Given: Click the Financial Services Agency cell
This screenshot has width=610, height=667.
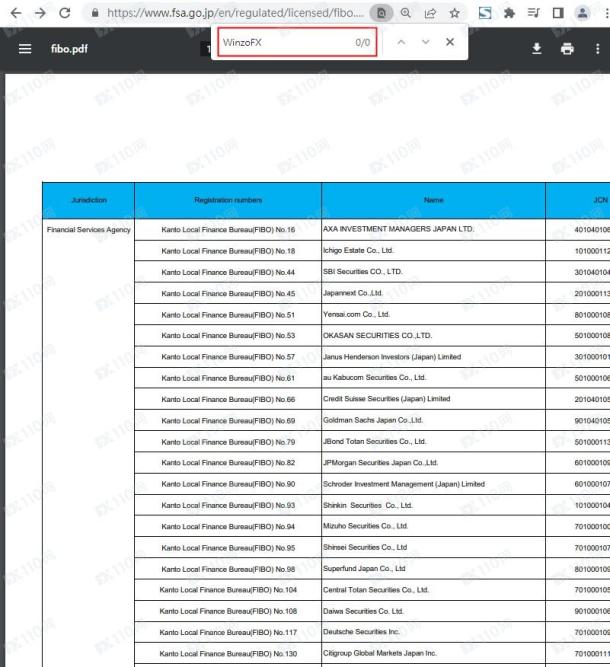Looking at the screenshot, I should point(88,230).
